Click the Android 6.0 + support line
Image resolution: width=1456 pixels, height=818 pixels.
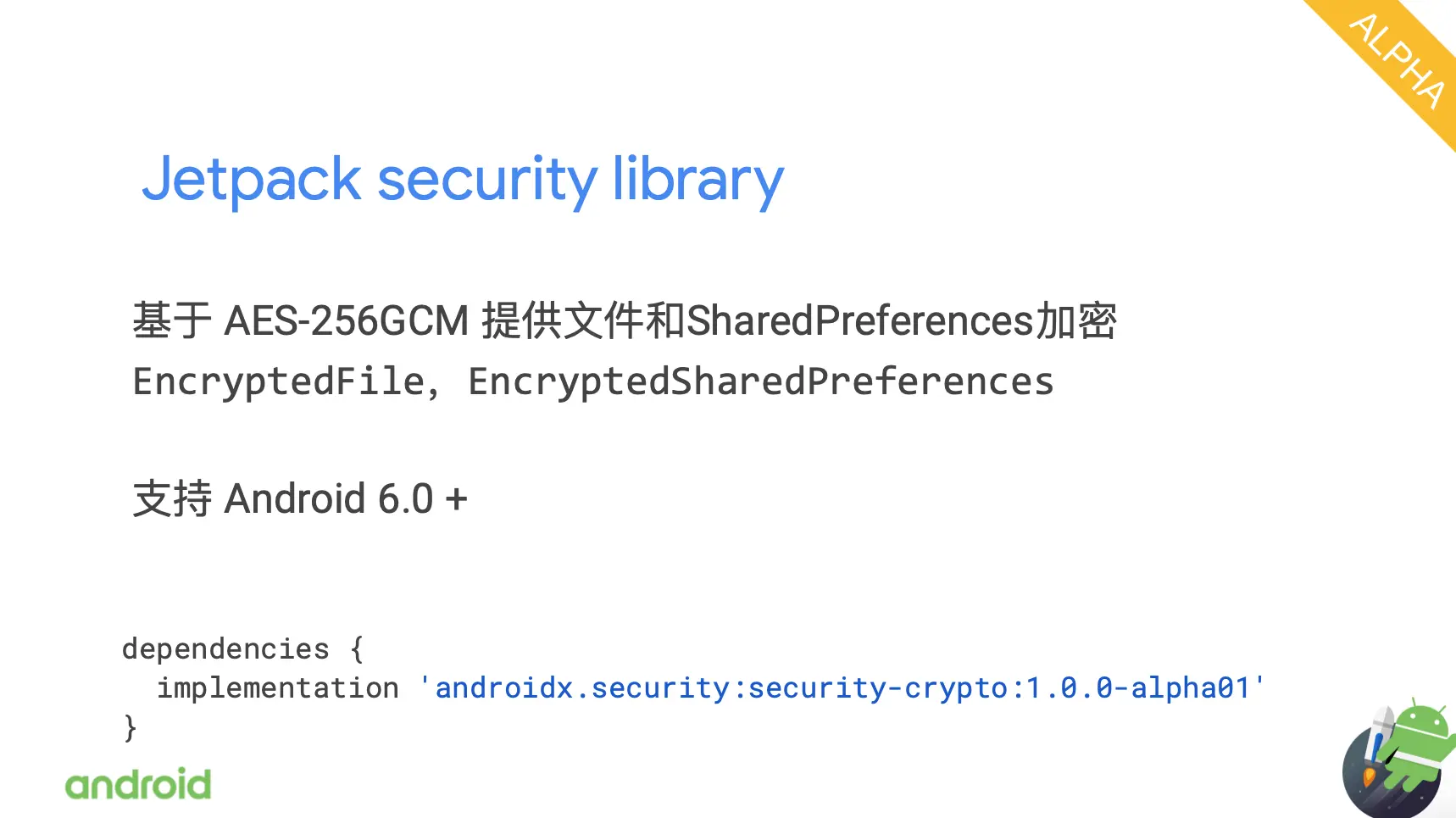(300, 498)
